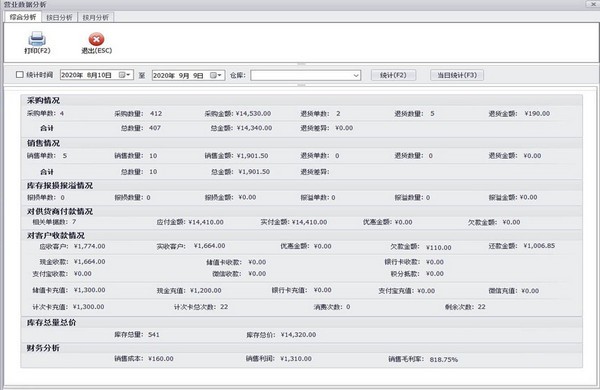Open the end date calendar dropdown
Image resolution: width=600 pixels, height=390 pixels.
[216, 75]
